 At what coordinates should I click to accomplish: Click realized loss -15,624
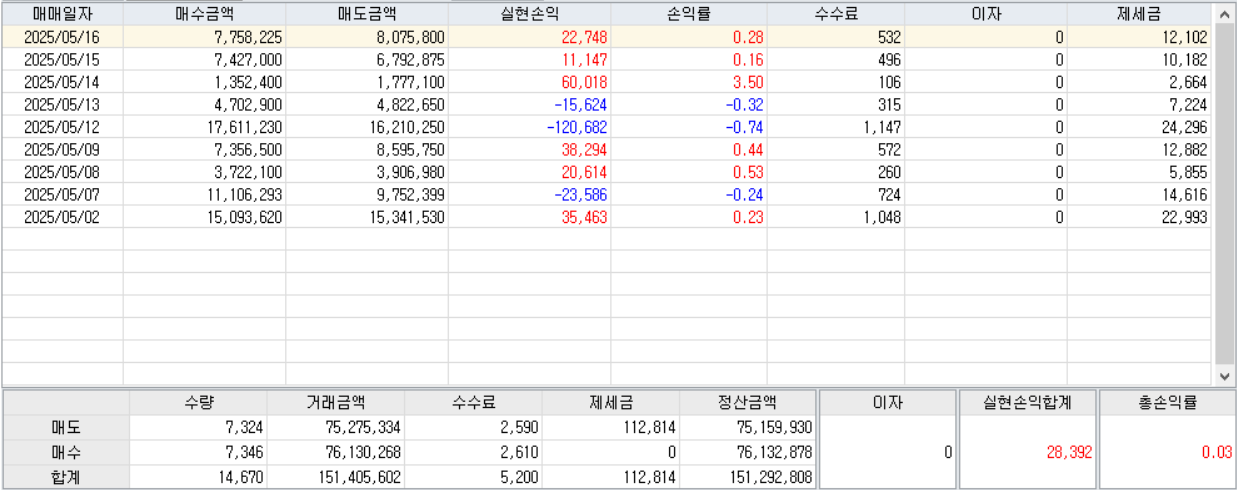click(x=581, y=104)
